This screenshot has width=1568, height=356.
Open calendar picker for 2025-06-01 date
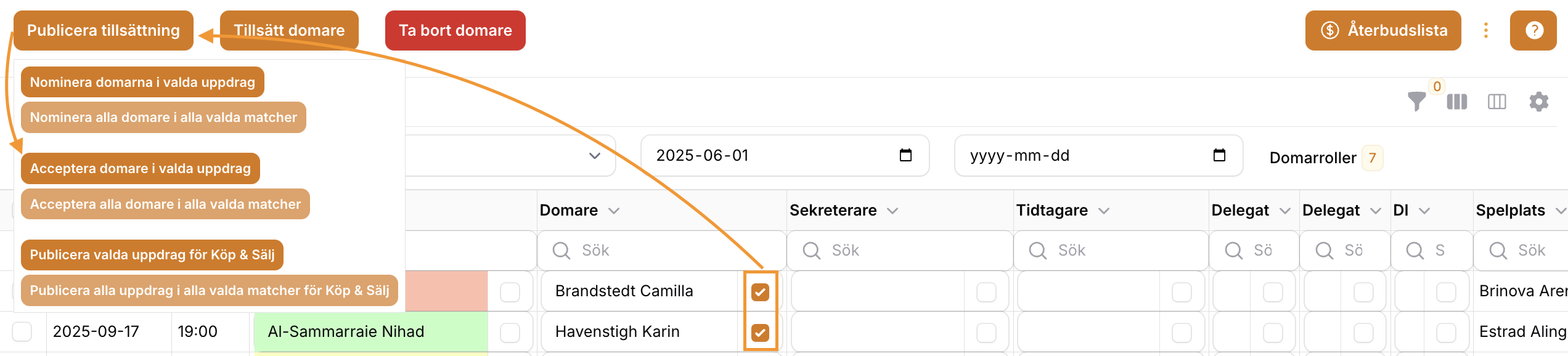(x=905, y=155)
